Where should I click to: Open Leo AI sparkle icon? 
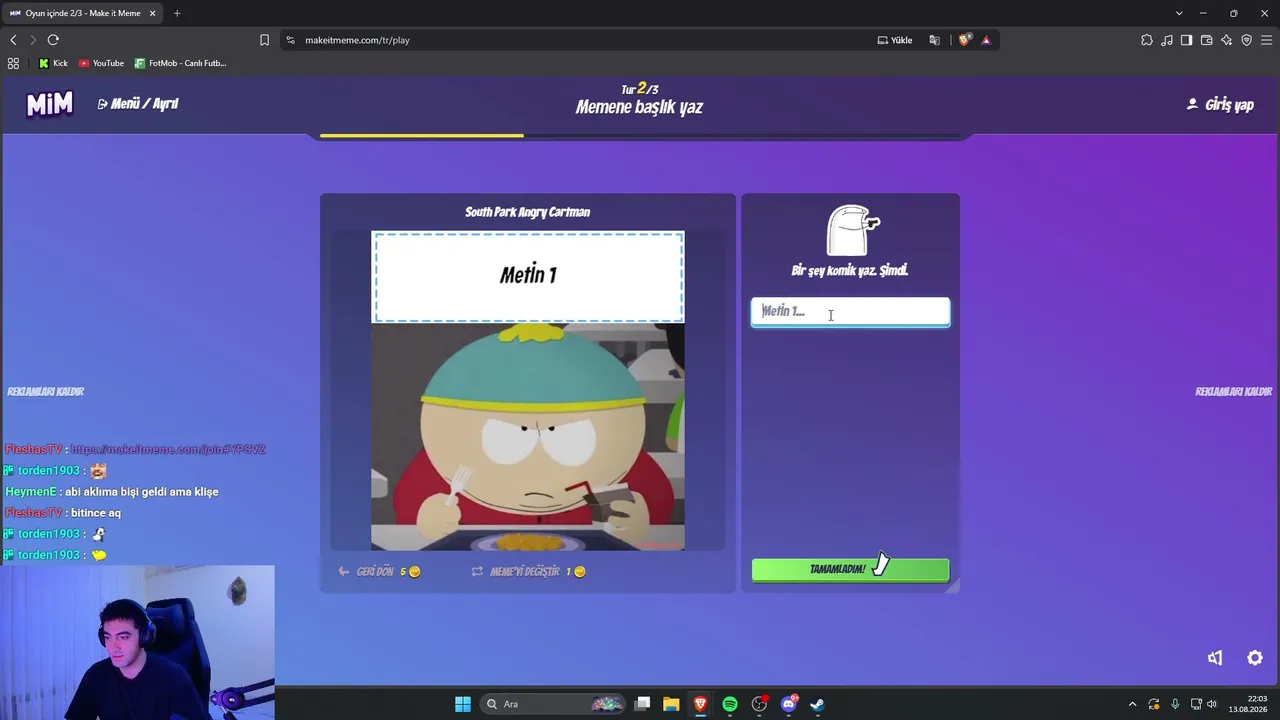(x=1226, y=40)
